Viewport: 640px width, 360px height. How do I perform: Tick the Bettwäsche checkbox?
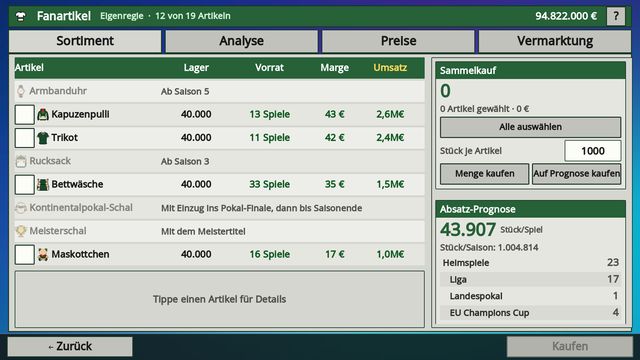coord(24,184)
